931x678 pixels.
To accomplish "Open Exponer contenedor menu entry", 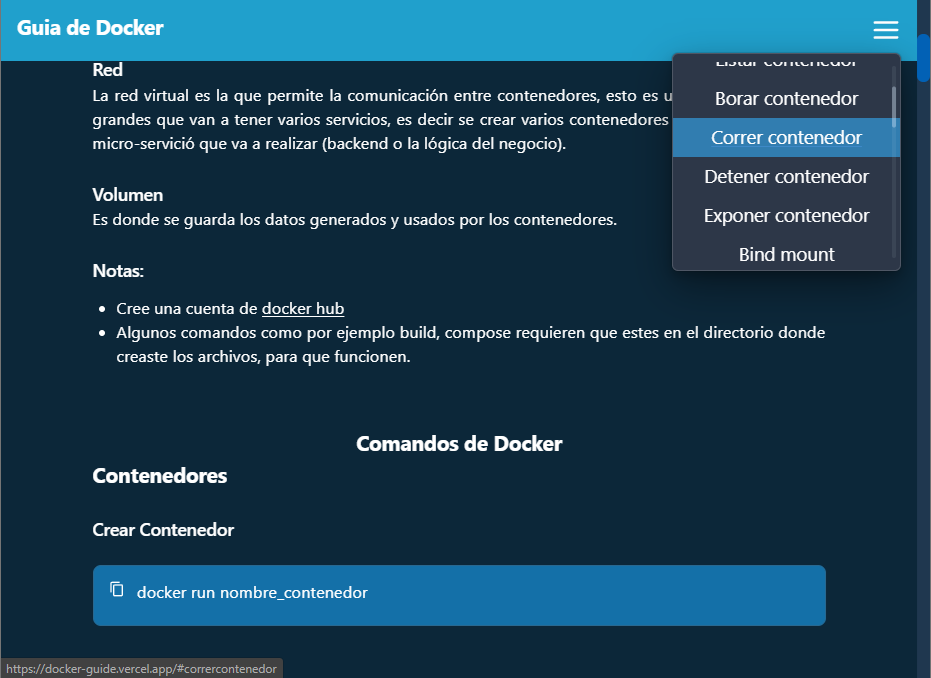I will (786, 216).
